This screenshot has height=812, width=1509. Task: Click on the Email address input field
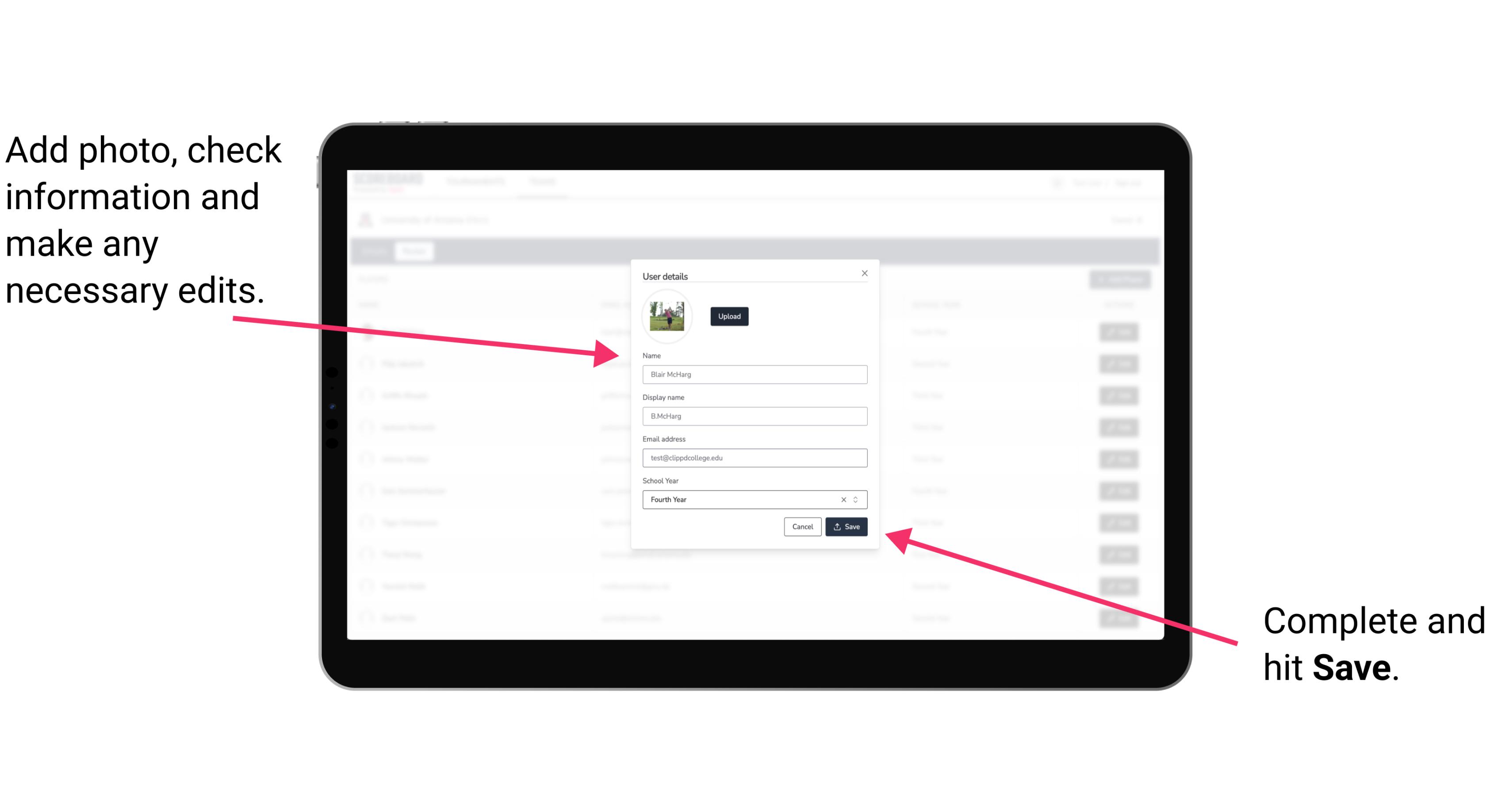click(x=754, y=457)
